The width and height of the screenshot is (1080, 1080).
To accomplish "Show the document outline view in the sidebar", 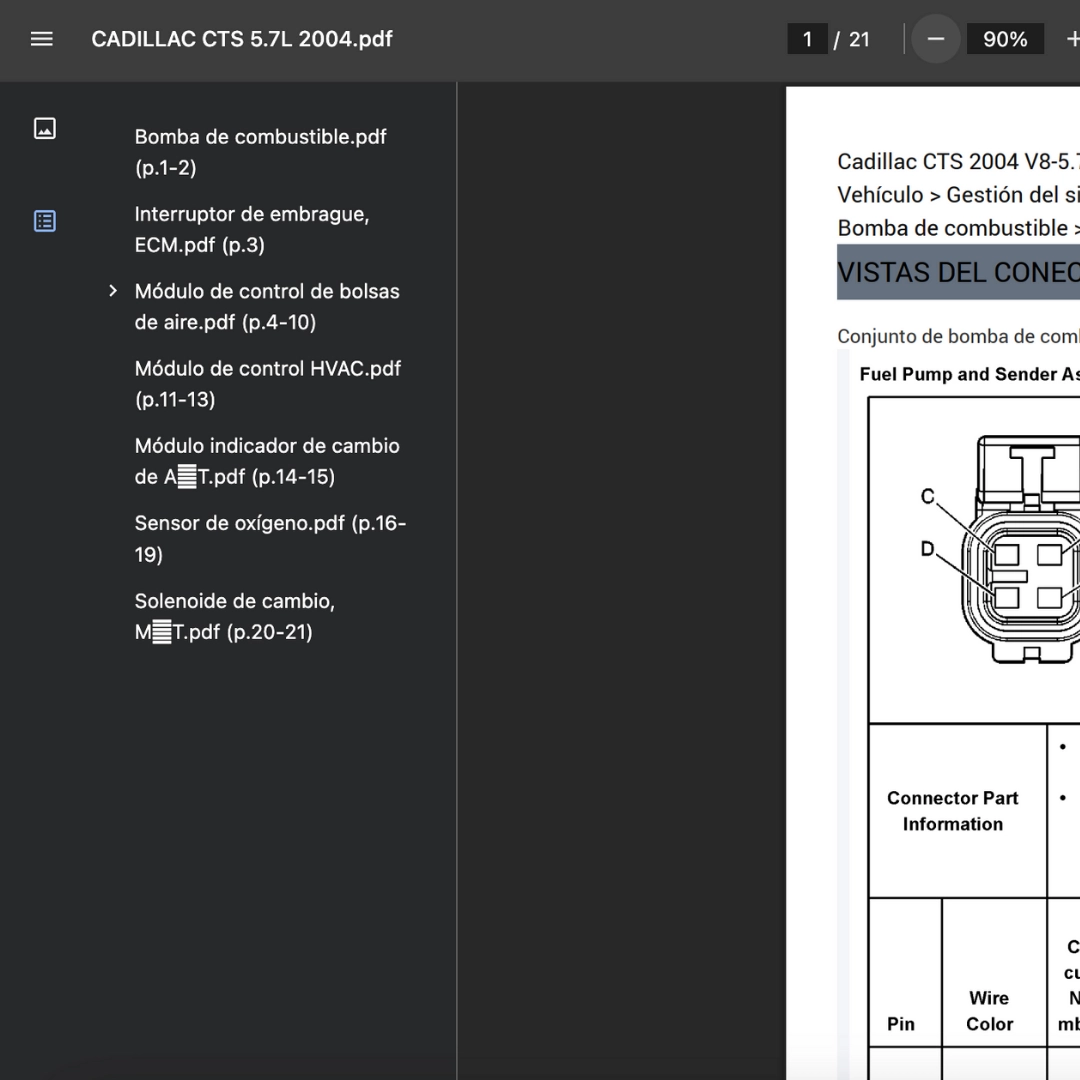I will click(x=45, y=221).
